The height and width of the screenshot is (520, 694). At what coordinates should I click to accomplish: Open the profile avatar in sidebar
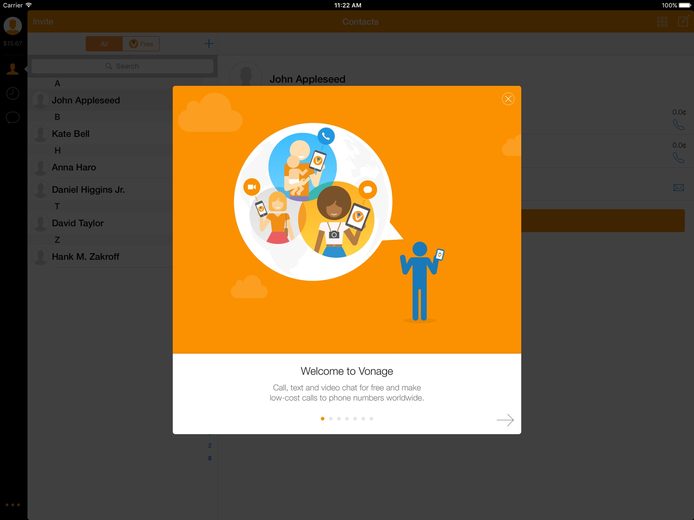pos(12,26)
